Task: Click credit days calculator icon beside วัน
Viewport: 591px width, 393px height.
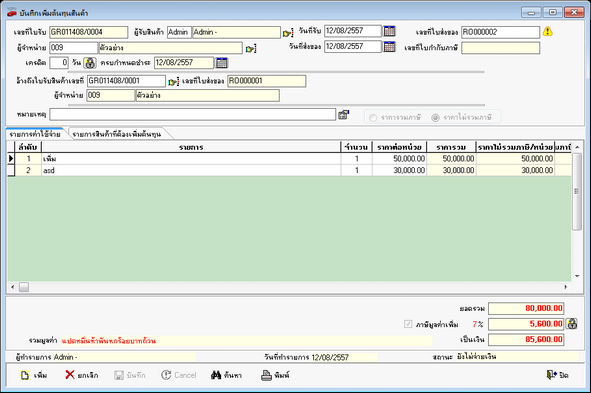Action: point(90,63)
